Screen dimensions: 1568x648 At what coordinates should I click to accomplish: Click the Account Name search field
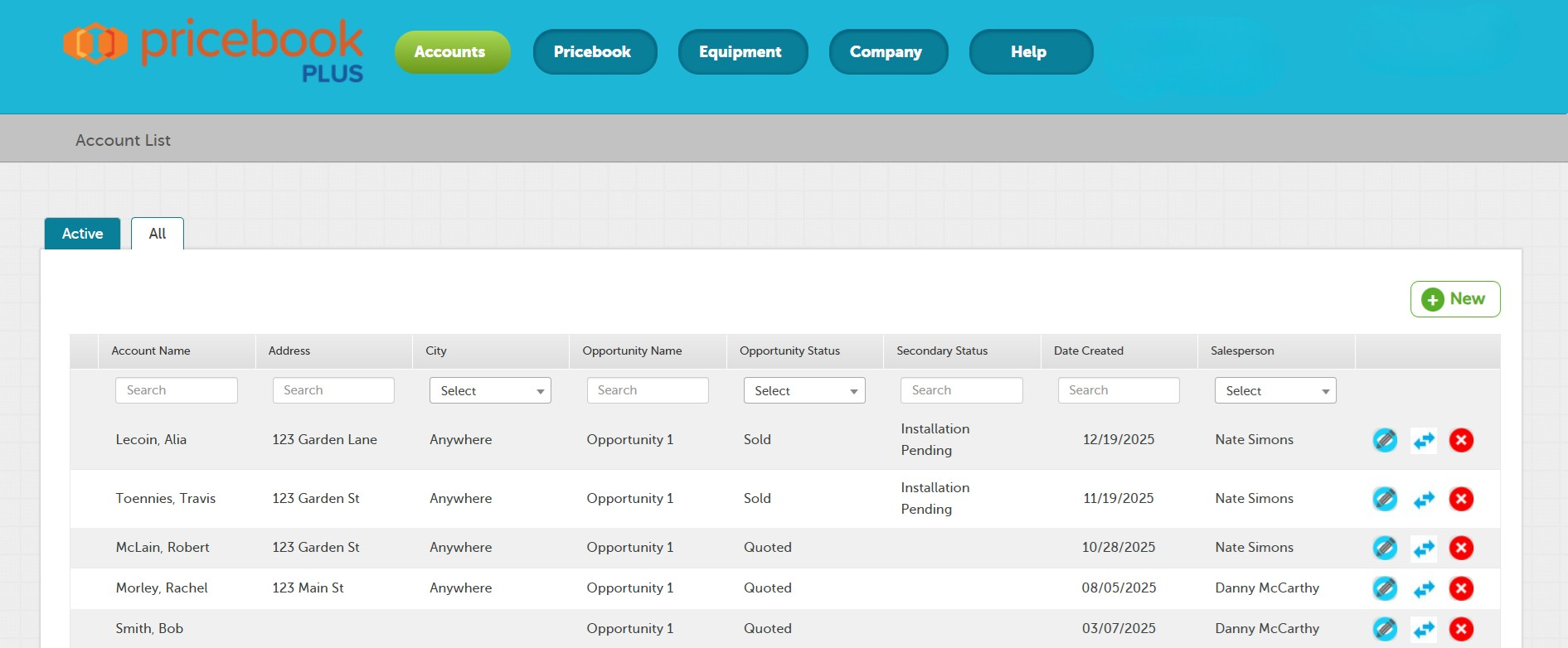pyautogui.click(x=177, y=390)
